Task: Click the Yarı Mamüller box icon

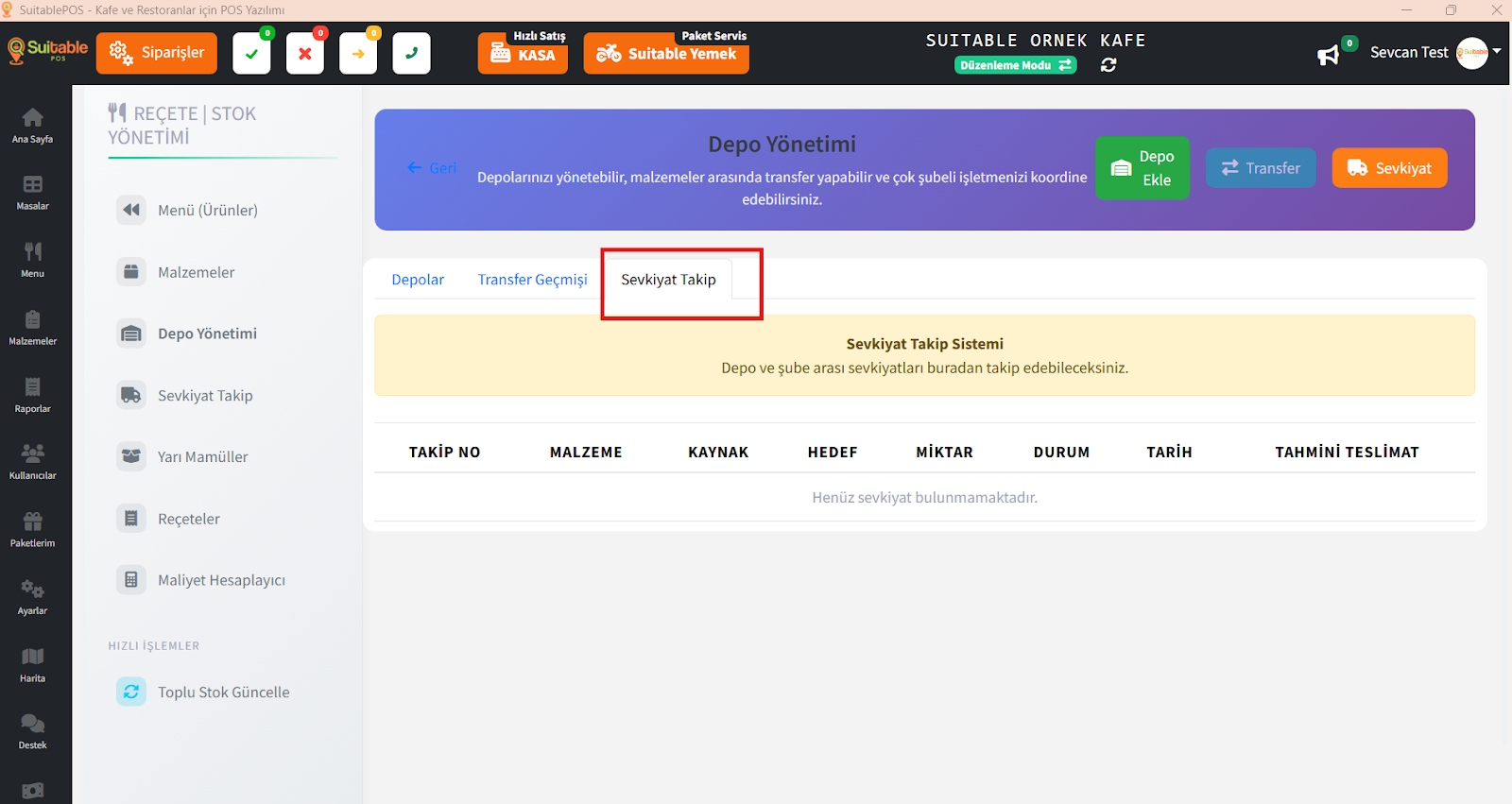Action: (131, 456)
